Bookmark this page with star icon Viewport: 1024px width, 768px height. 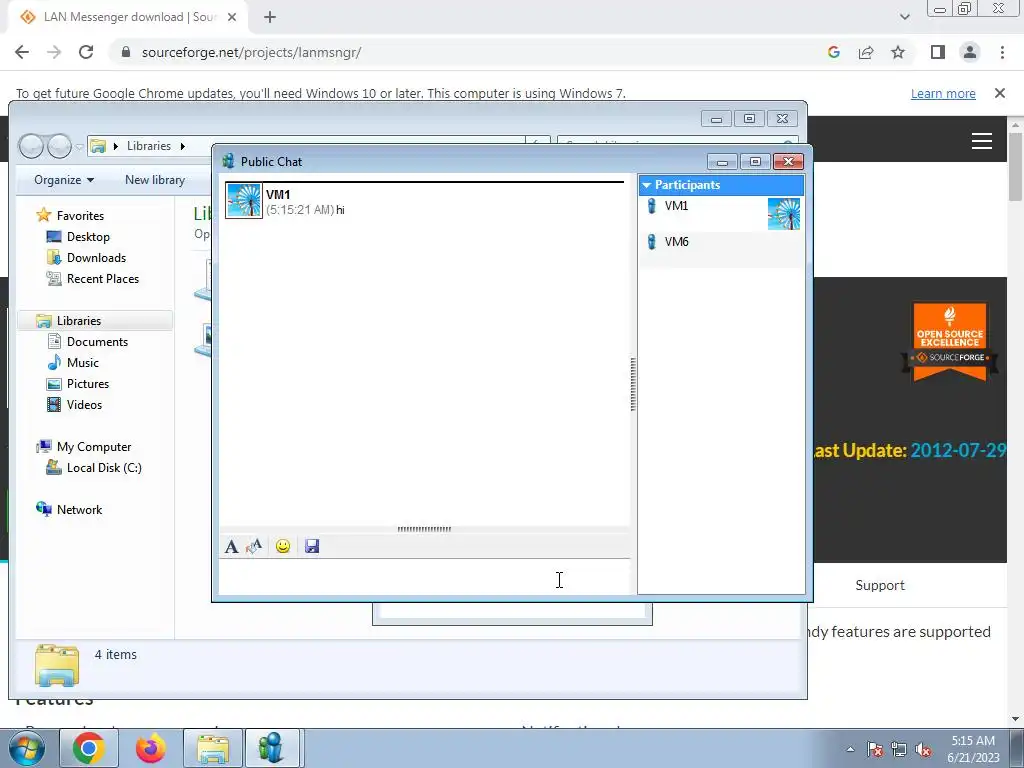point(898,52)
